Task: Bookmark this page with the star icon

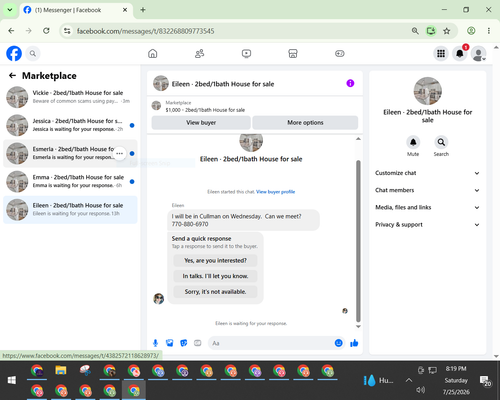Action: [447, 31]
